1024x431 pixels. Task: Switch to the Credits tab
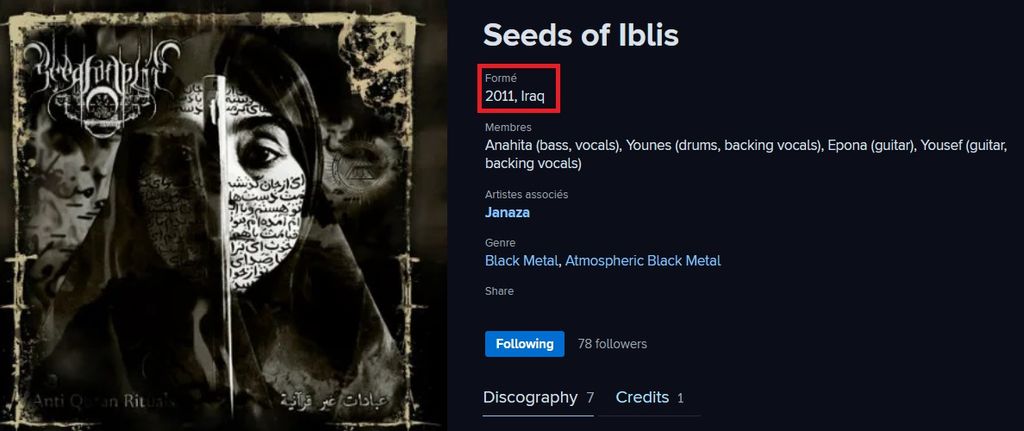(x=642, y=397)
